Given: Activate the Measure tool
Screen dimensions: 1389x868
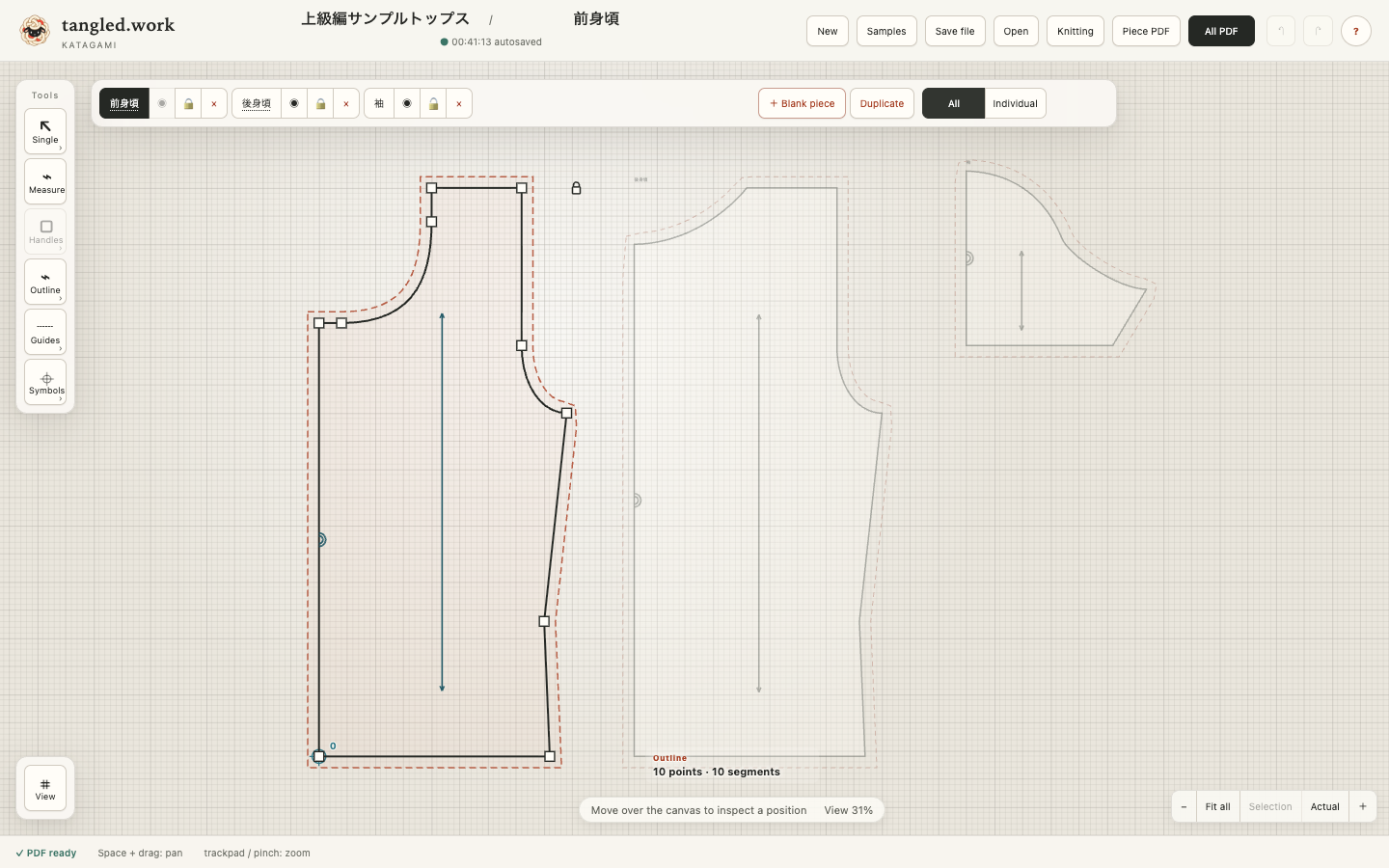Looking at the screenshot, I should [x=45, y=181].
